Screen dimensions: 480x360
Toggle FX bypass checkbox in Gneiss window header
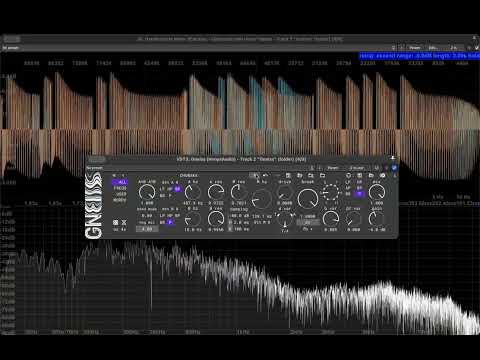click(x=394, y=168)
